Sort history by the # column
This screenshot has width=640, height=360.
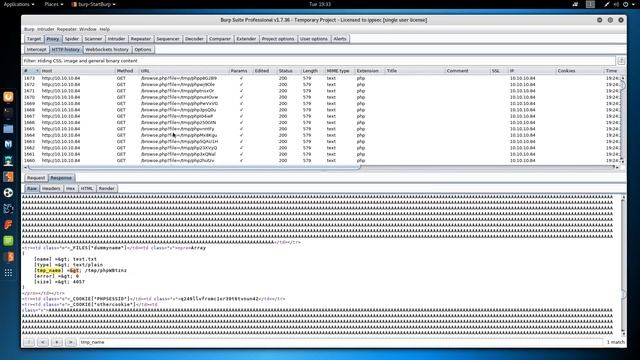(31, 71)
